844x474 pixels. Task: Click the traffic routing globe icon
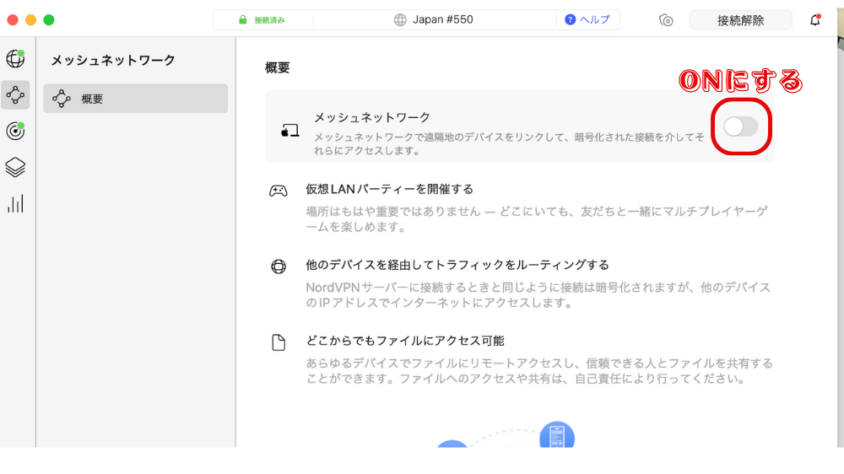279,266
